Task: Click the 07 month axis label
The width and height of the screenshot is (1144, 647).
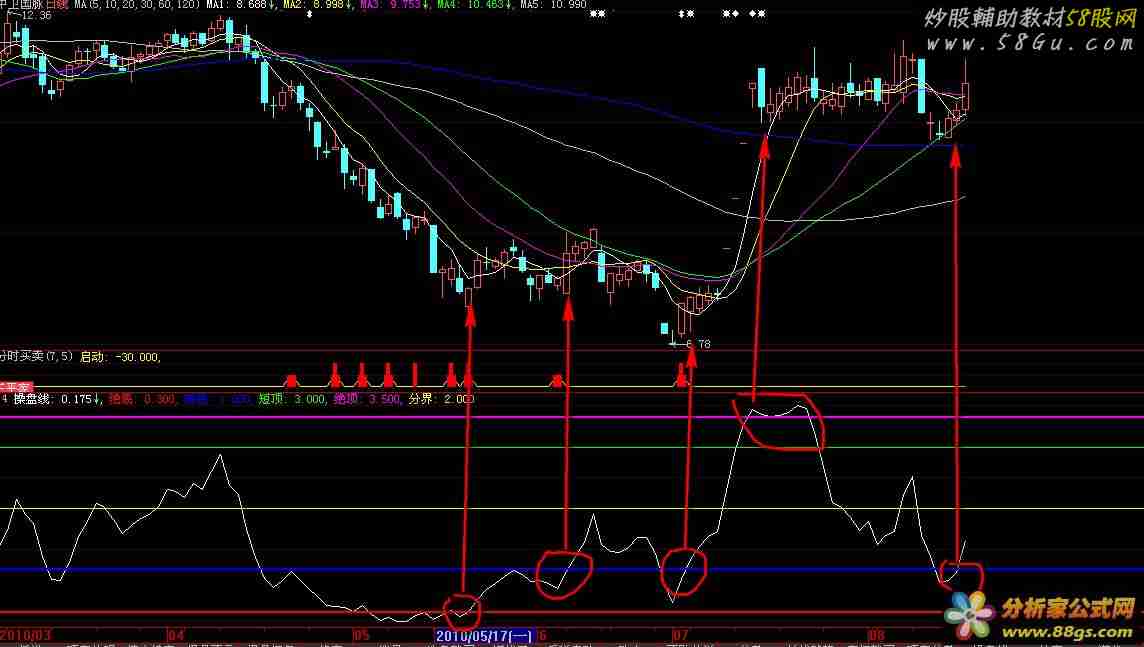Action: (680, 636)
